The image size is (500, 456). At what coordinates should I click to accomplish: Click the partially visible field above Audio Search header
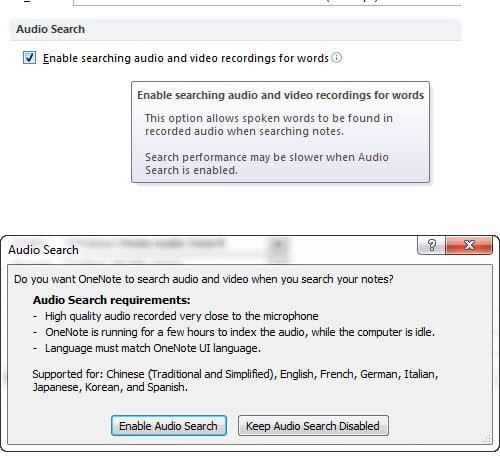(267, 3)
